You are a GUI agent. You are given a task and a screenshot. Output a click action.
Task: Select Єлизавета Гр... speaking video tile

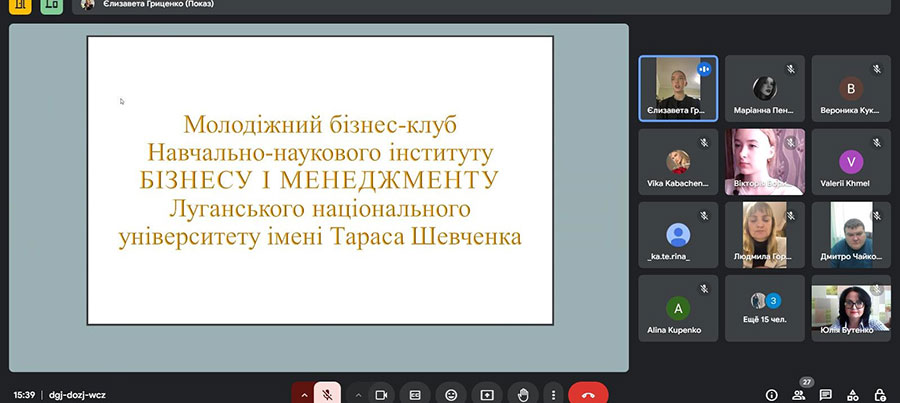tap(678, 88)
